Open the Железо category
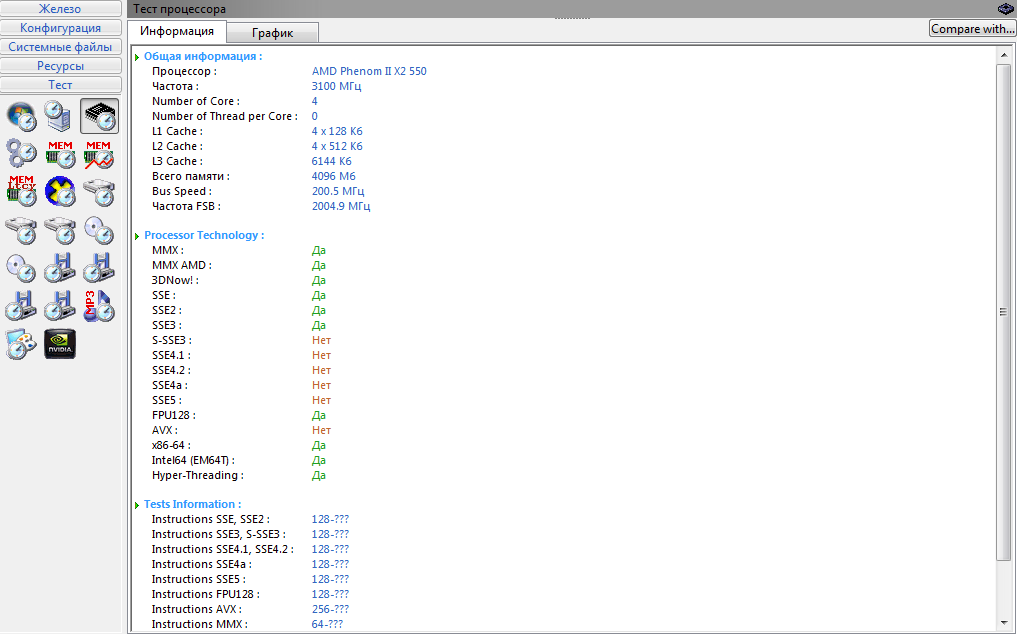Screen dimensions: 1017x634 coord(60,9)
